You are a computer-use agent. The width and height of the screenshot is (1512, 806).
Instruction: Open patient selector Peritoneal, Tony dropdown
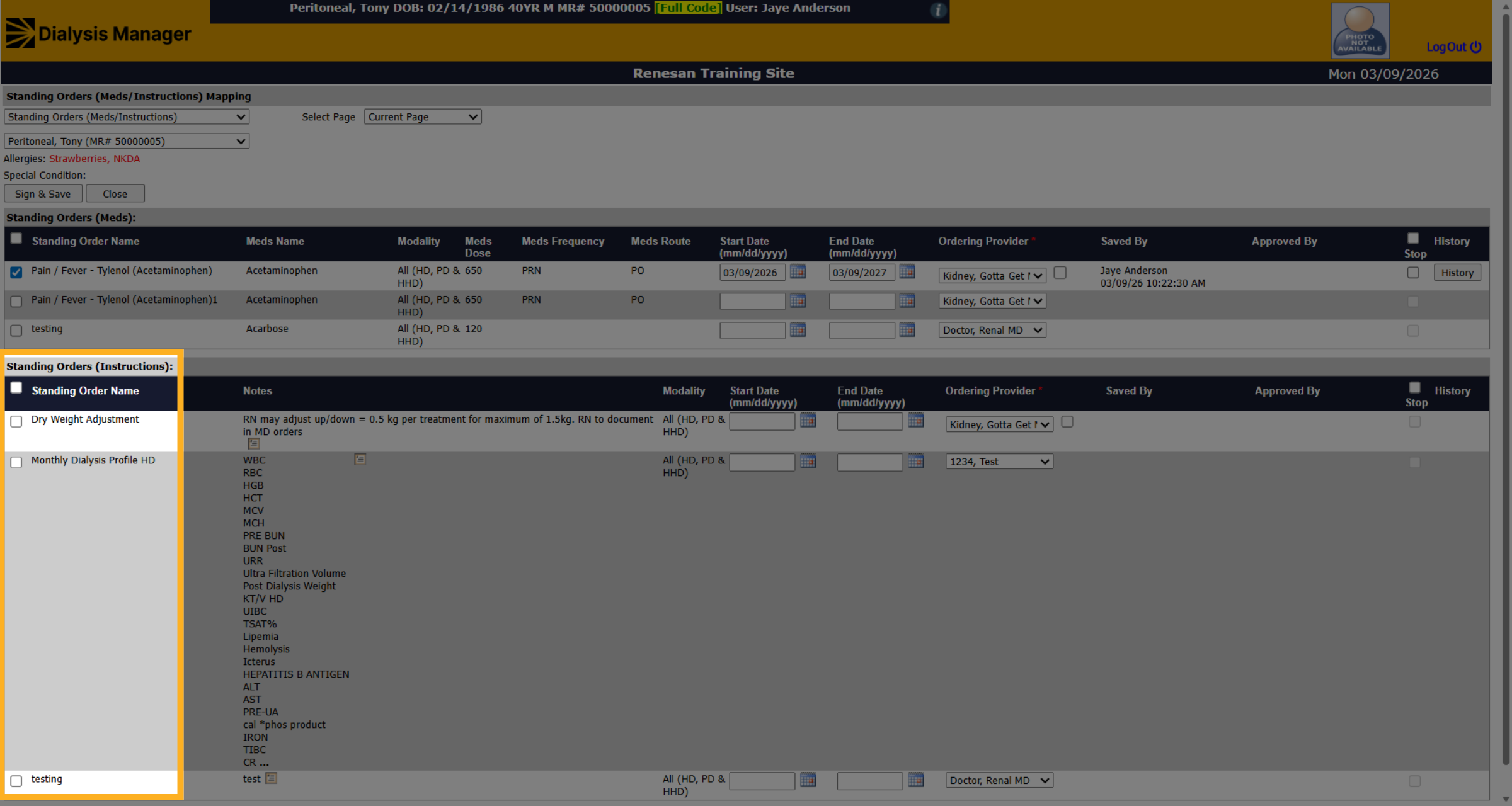pyautogui.click(x=127, y=142)
